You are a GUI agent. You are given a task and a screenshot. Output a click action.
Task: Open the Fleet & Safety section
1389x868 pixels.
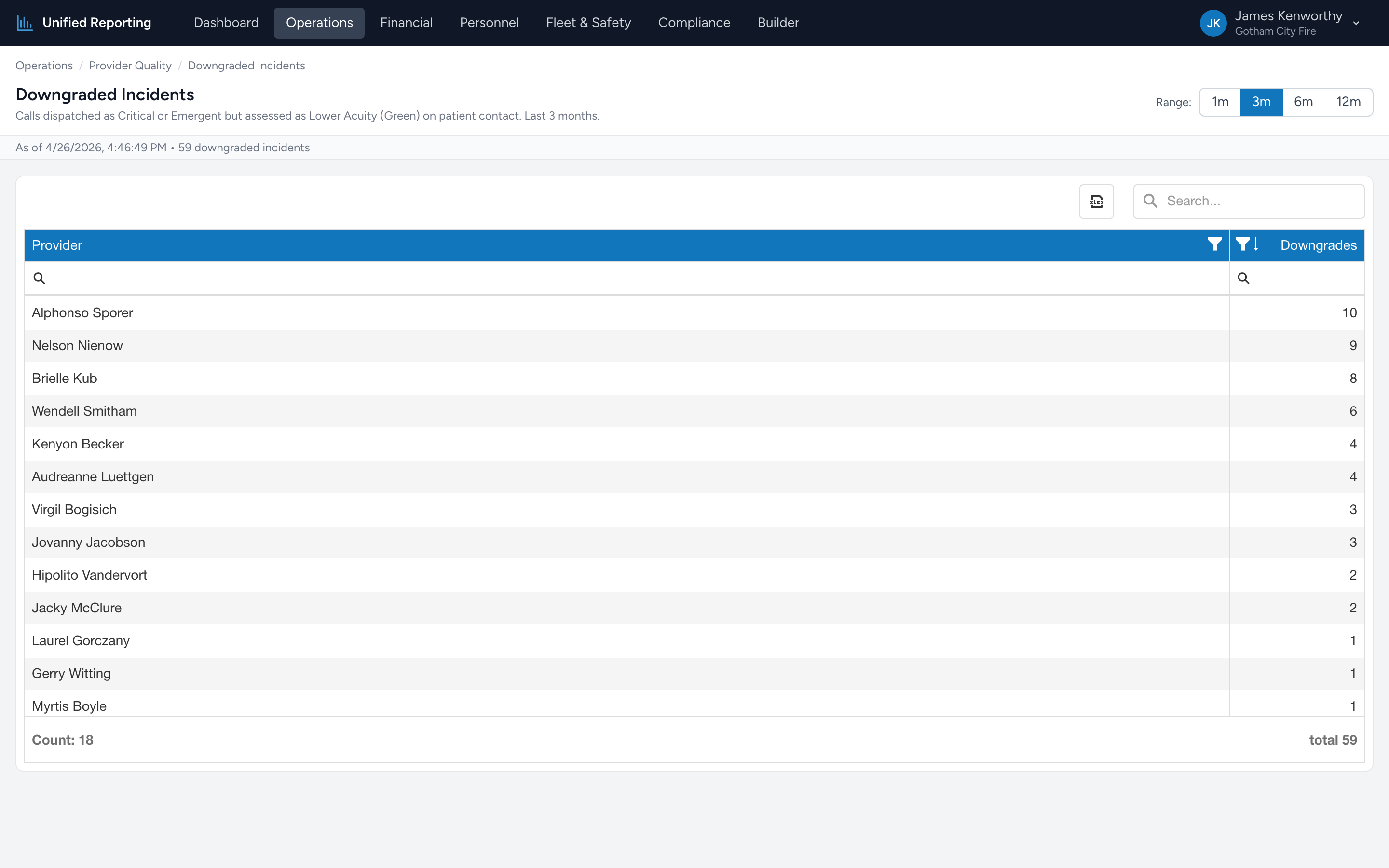click(588, 23)
